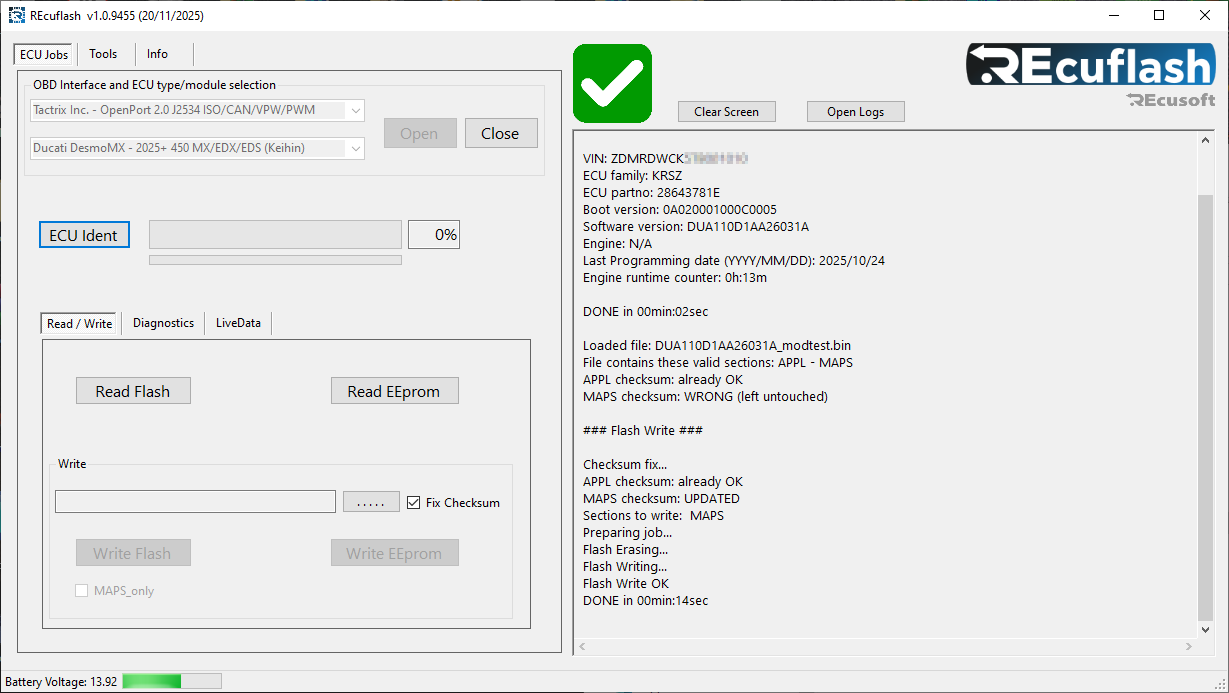This screenshot has width=1229, height=693.
Task: Click the 'Engine runtime counter: 0h:13m' line
Action: point(675,277)
